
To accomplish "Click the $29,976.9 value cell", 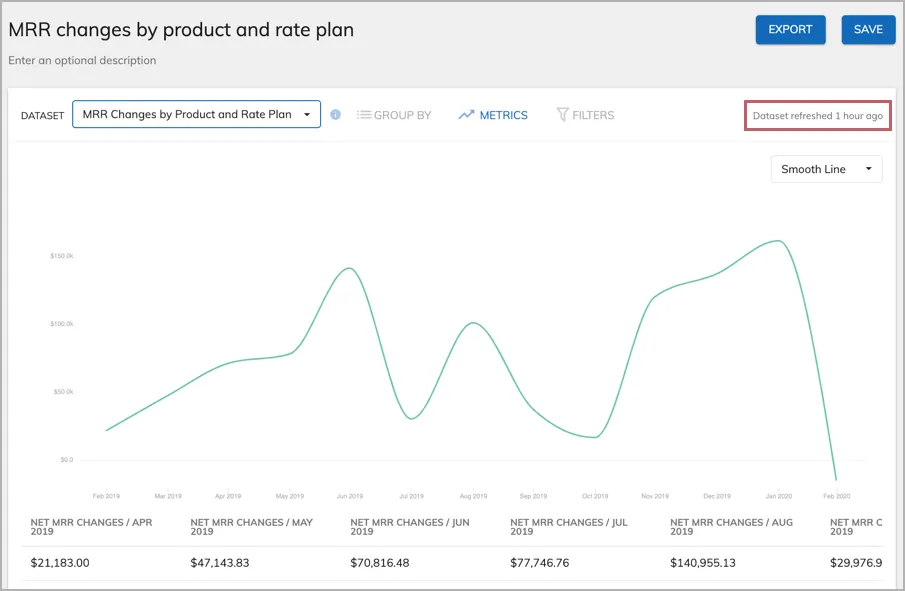I will 856,563.
